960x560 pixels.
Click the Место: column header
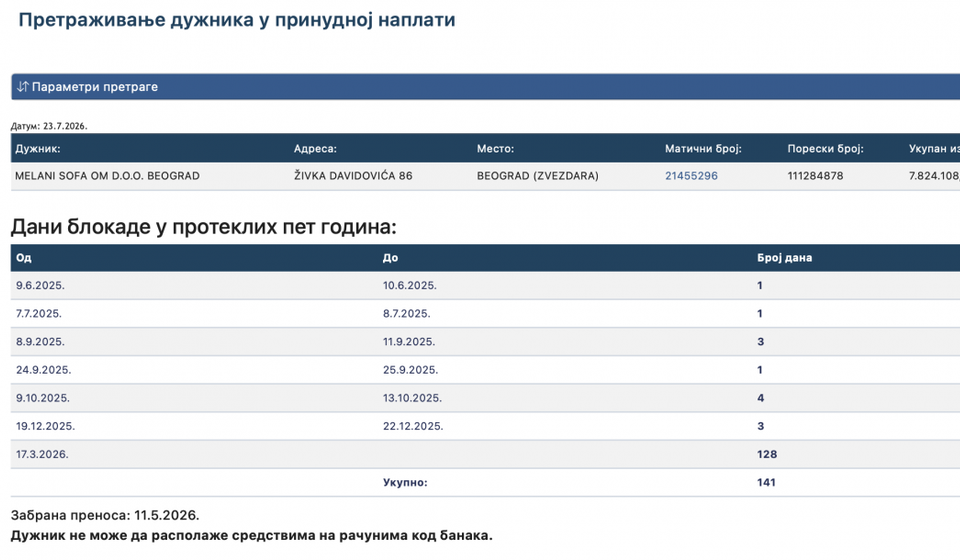[x=495, y=149]
